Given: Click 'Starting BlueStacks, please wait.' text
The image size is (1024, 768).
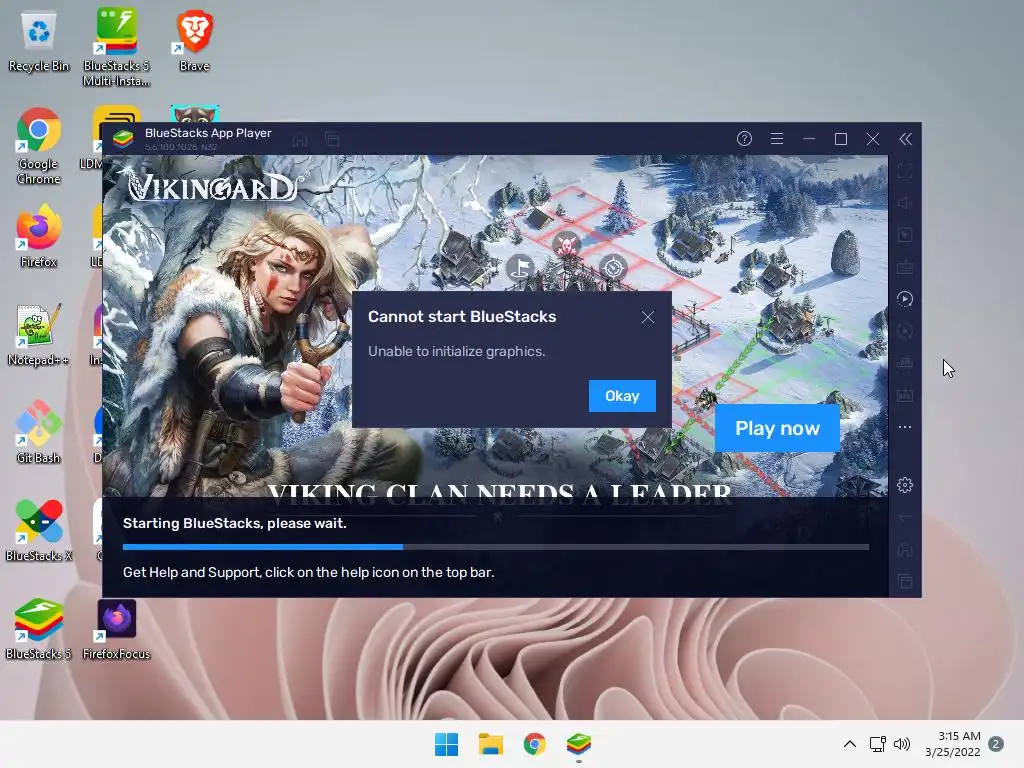Looking at the screenshot, I should click(234, 523).
